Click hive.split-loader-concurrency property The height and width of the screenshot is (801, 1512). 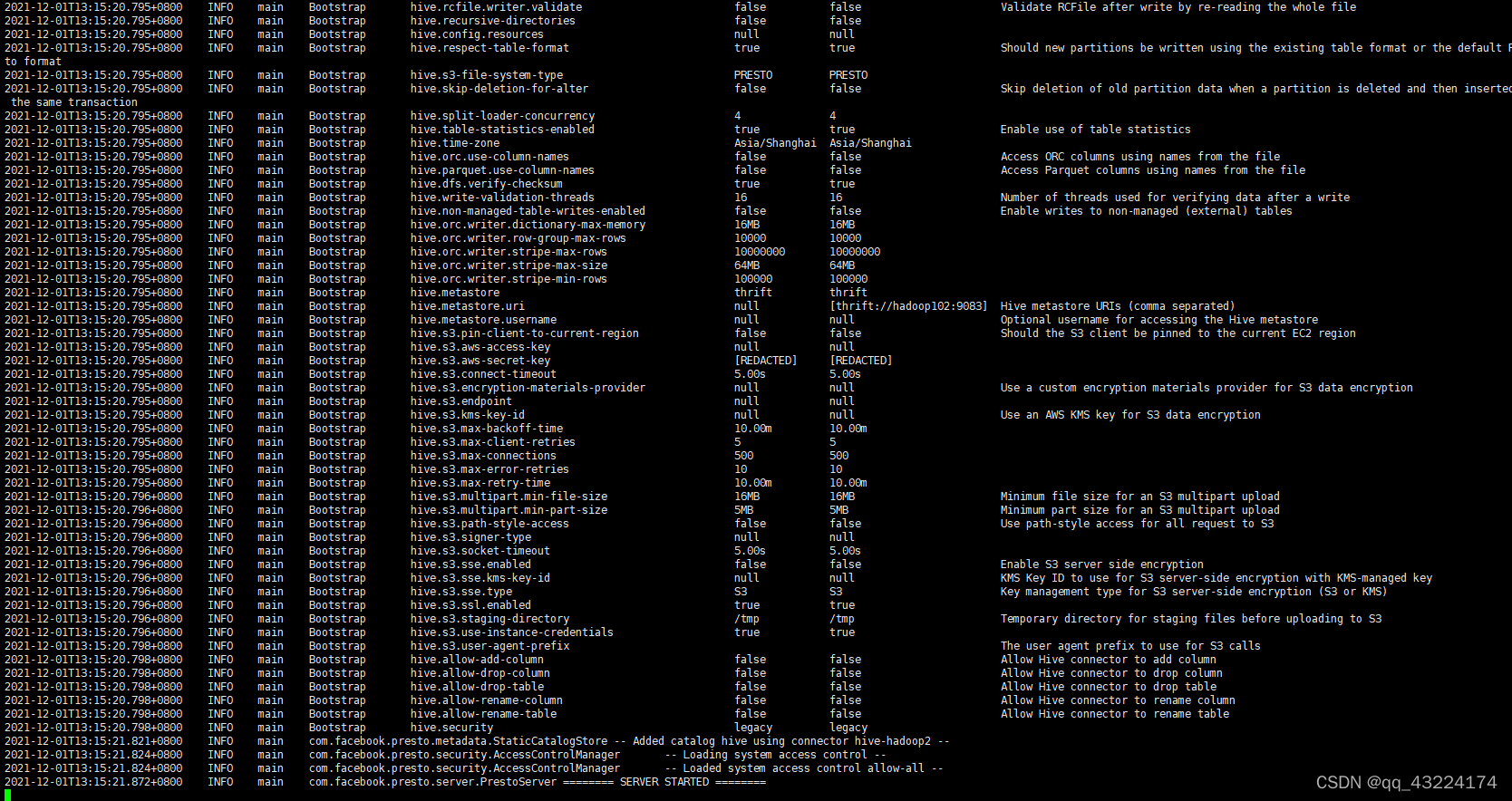coord(502,116)
